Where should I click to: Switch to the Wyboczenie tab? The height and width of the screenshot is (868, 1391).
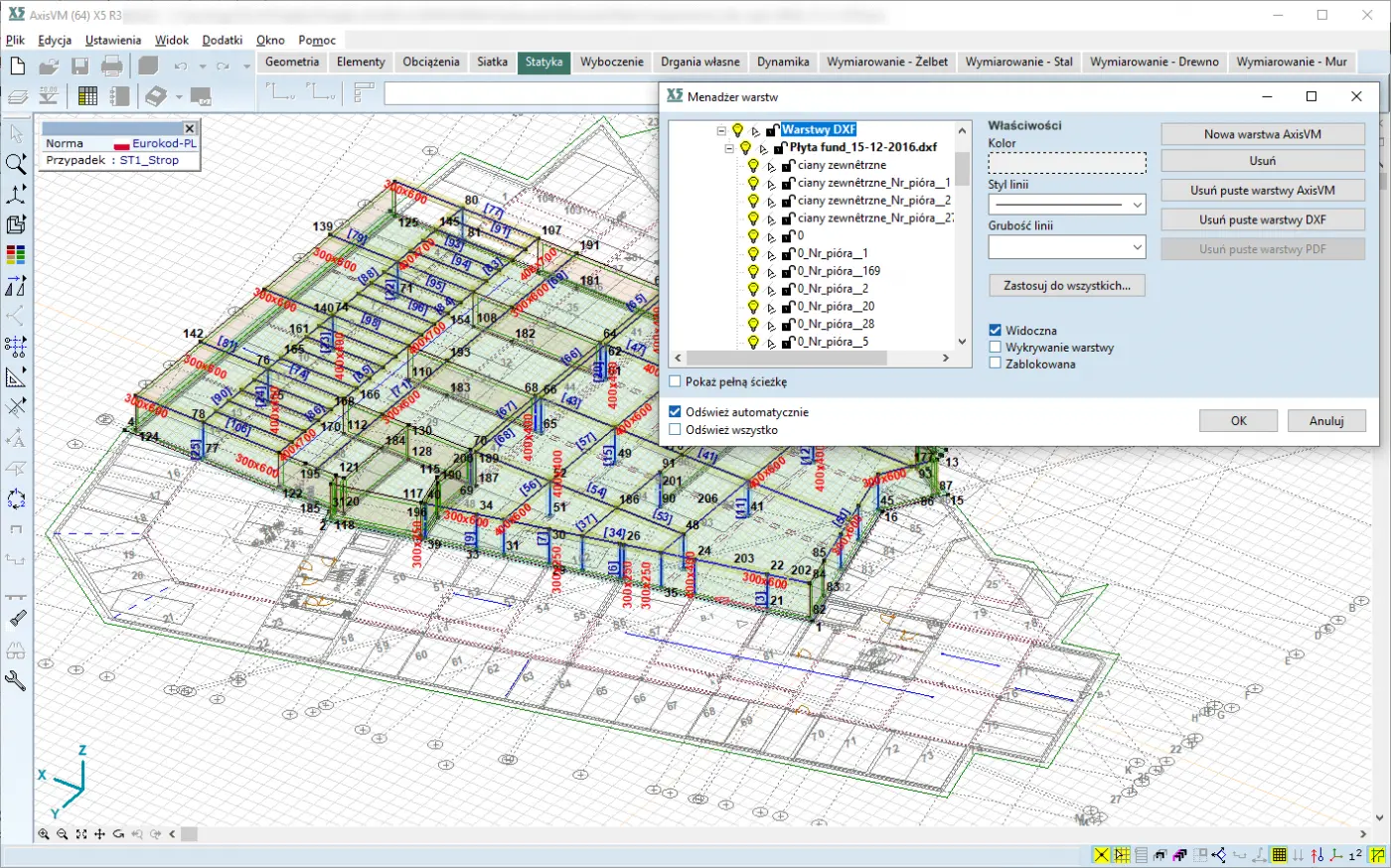tap(611, 62)
